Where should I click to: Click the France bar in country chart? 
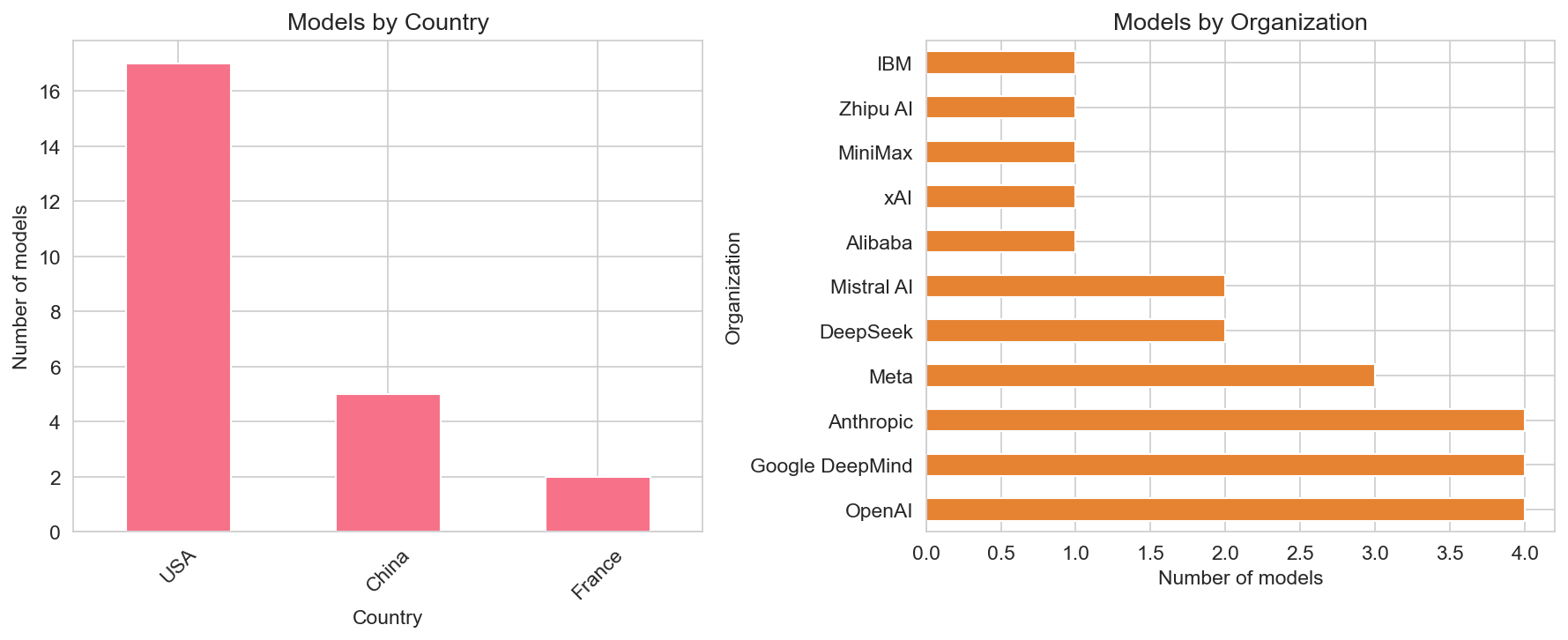tap(598, 504)
